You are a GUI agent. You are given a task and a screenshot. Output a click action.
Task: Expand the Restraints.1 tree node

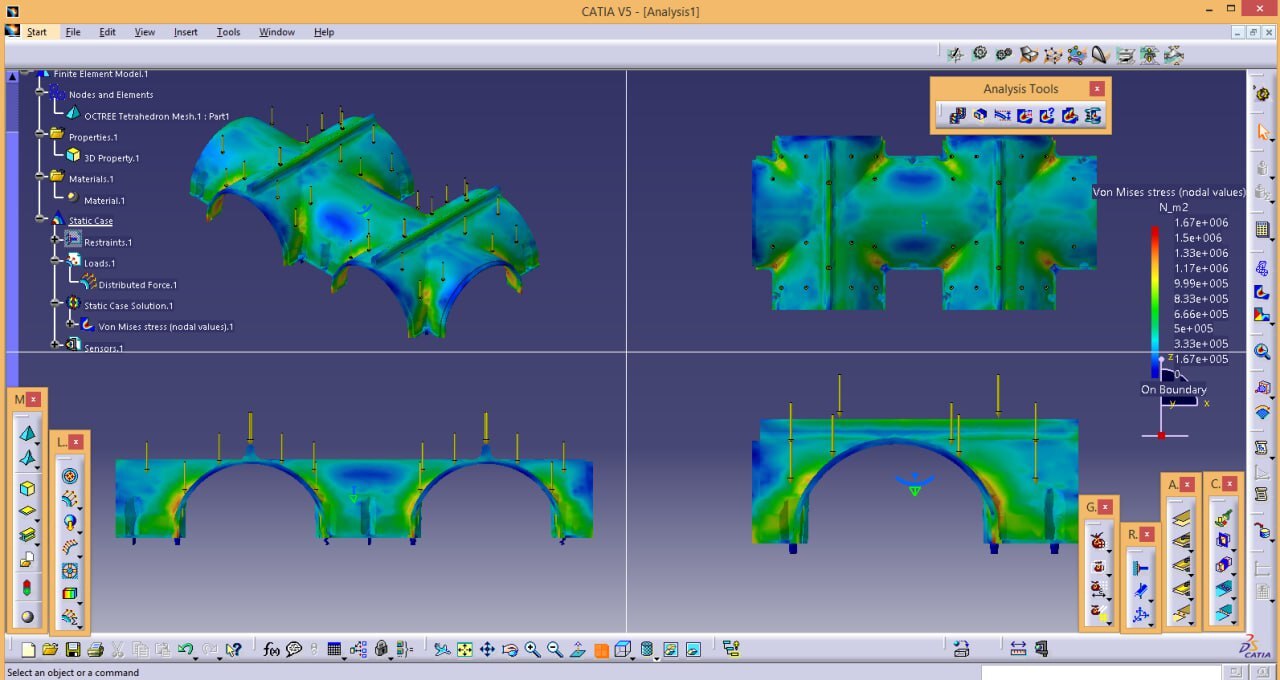click(56, 240)
